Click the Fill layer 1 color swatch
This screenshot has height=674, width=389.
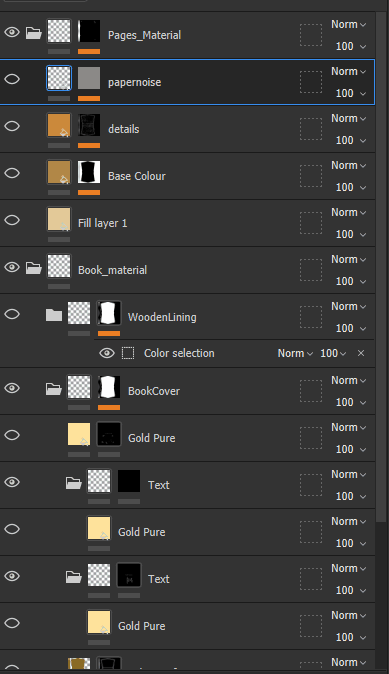[58, 219]
